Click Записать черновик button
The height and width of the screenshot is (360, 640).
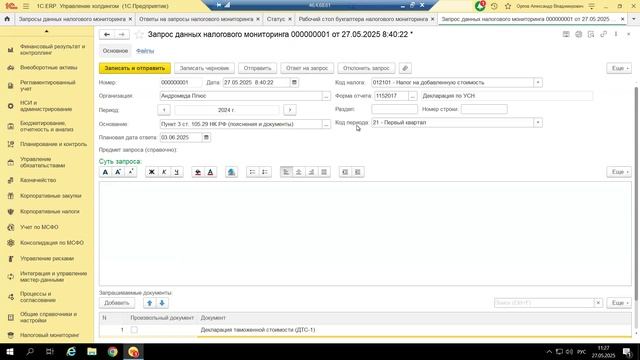click(x=204, y=68)
